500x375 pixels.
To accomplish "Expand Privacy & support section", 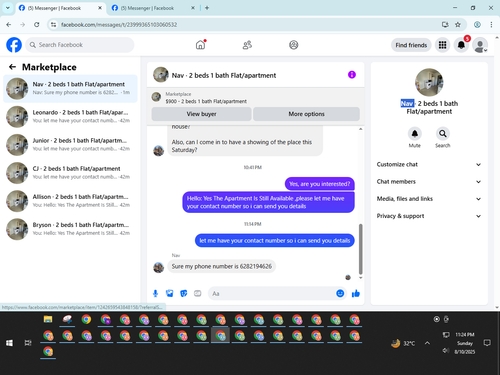I will pos(429,216).
